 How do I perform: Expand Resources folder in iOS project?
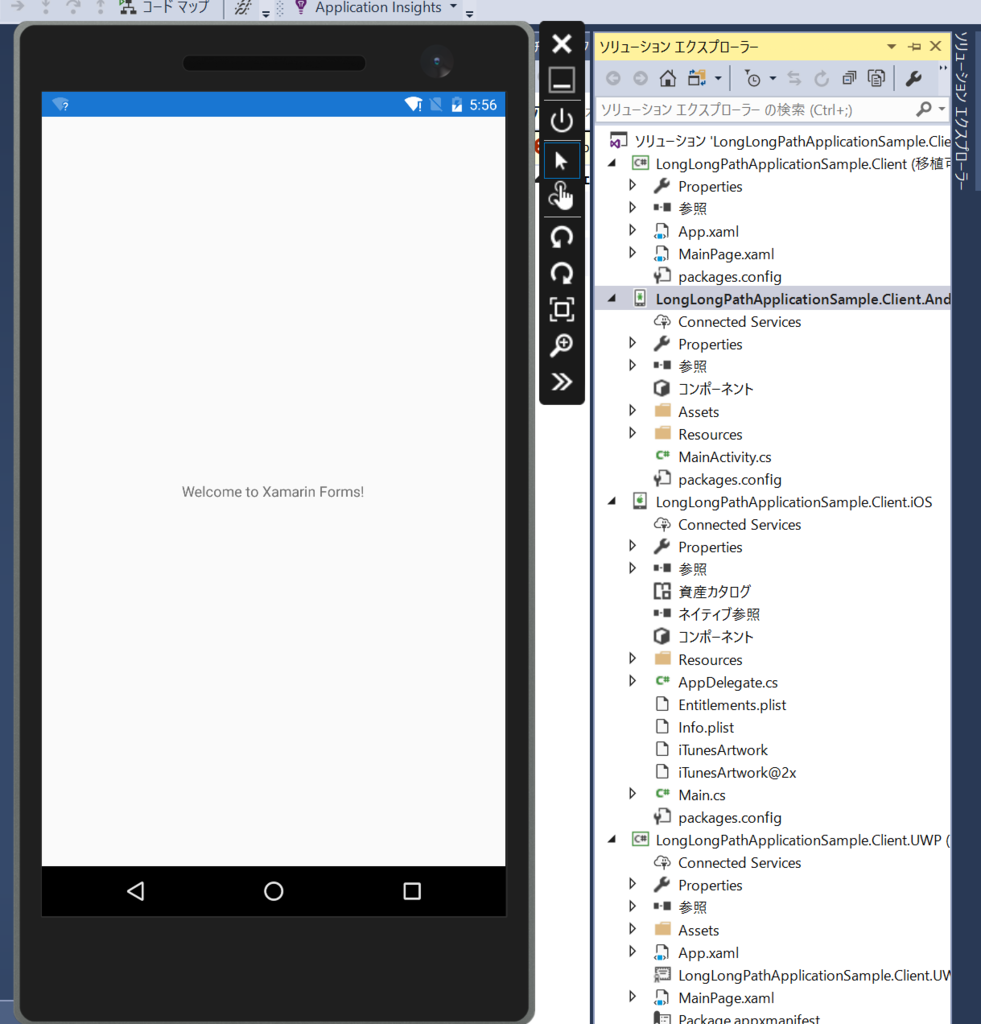[632, 658]
